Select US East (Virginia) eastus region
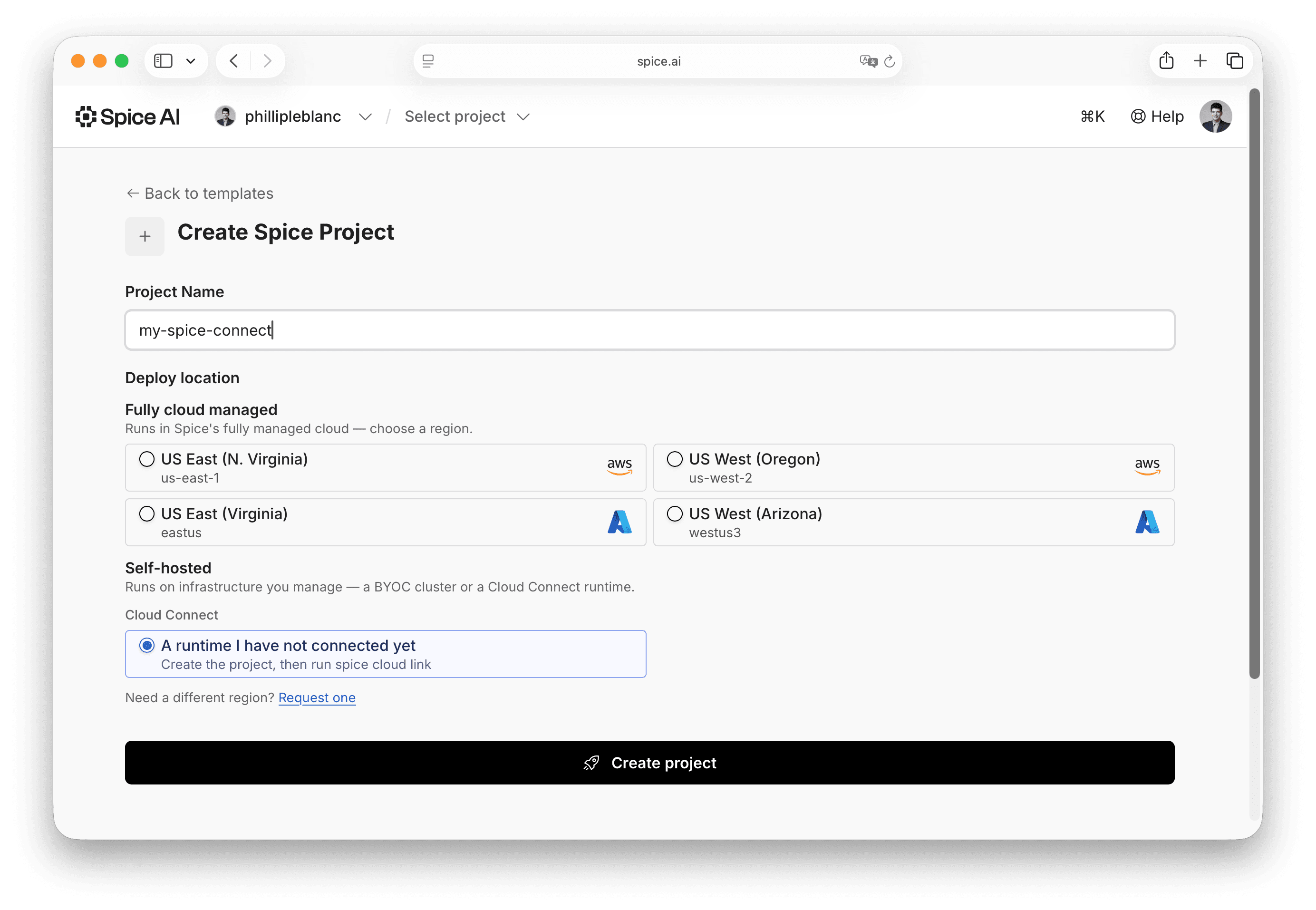1316x910 pixels. pyautogui.click(x=386, y=523)
